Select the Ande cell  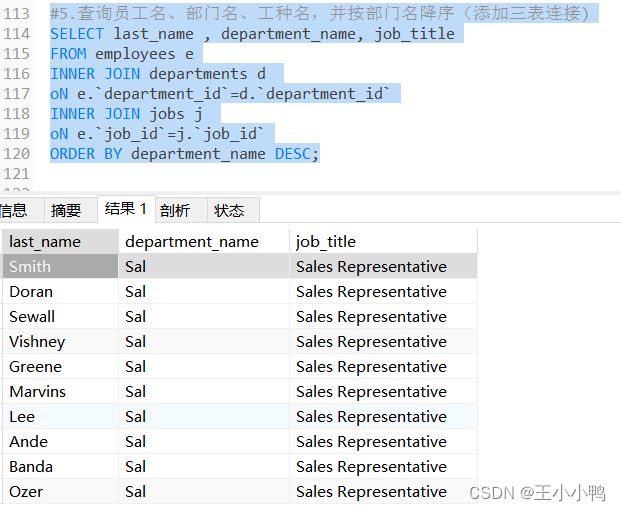[60, 441]
